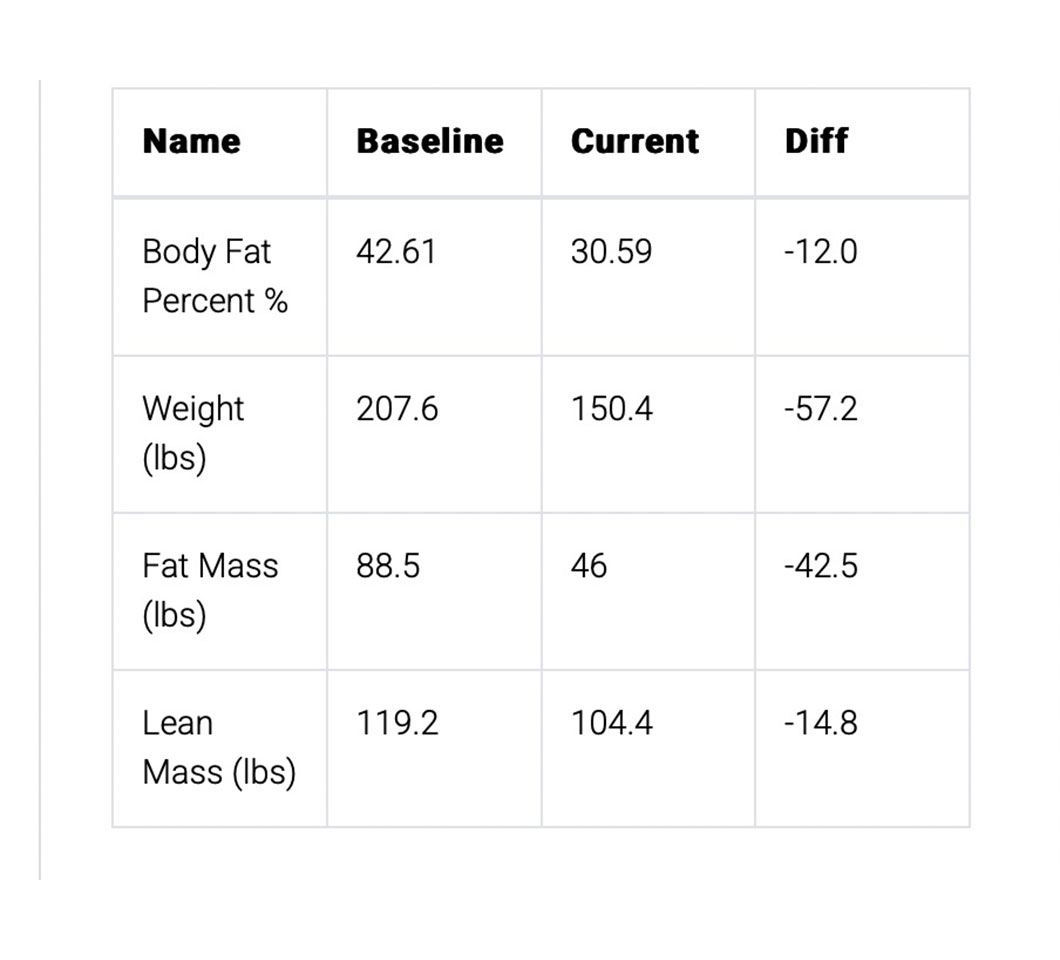
Task: Select the -14.8 lean mass diff cell
Action: click(x=821, y=723)
